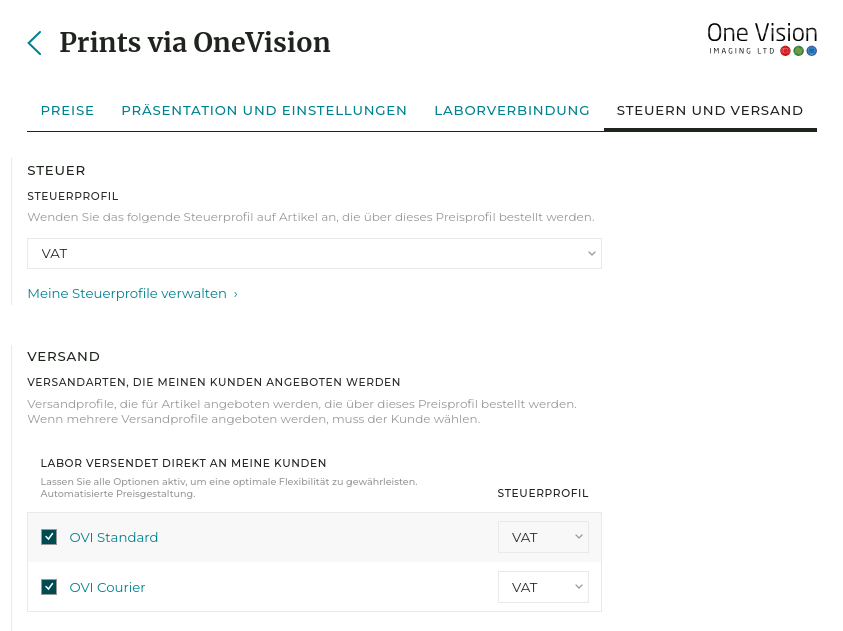Click the One Vision Imaging logo
The height and width of the screenshot is (631, 843).
pos(762,38)
